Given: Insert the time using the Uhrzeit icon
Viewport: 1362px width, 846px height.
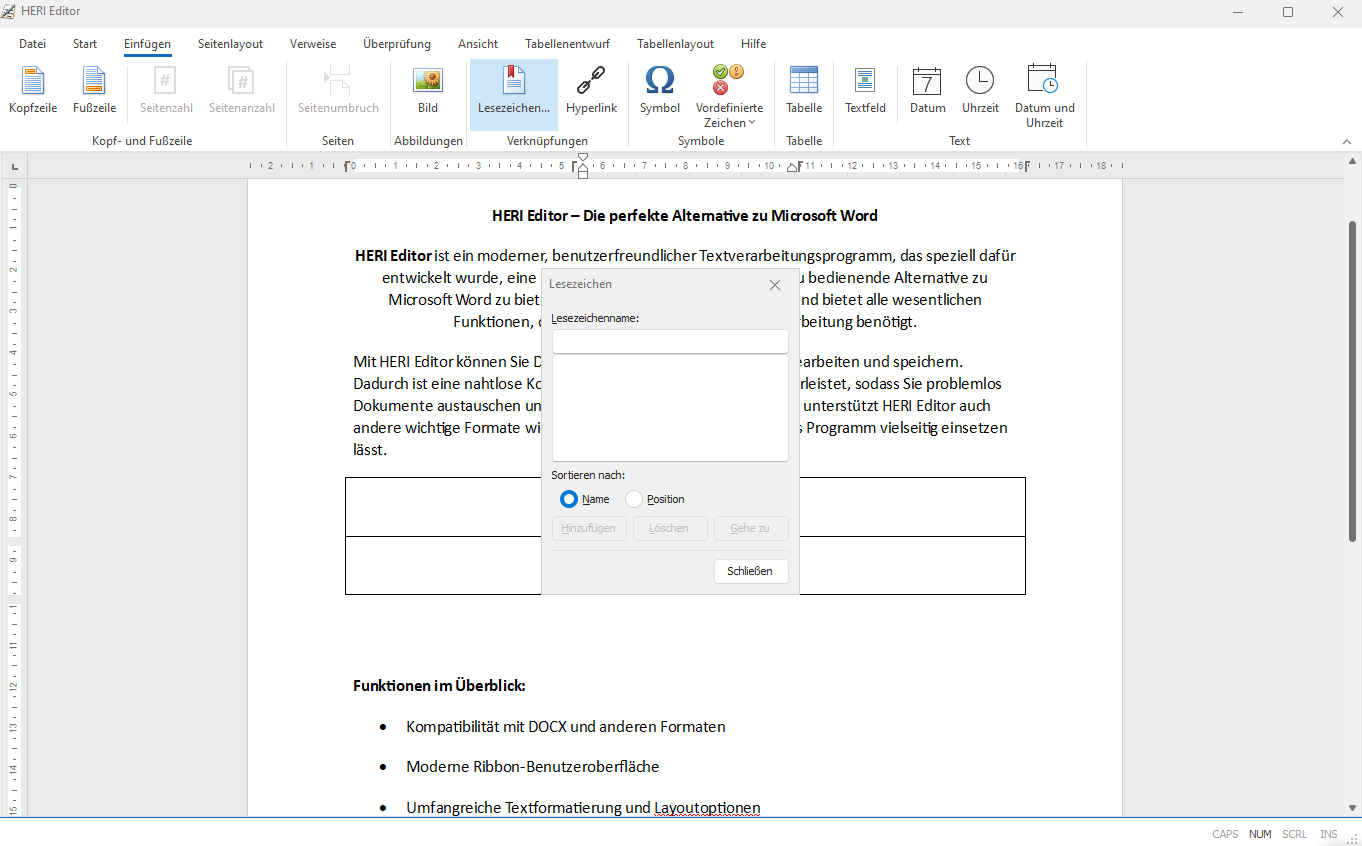Looking at the screenshot, I should coord(980,90).
